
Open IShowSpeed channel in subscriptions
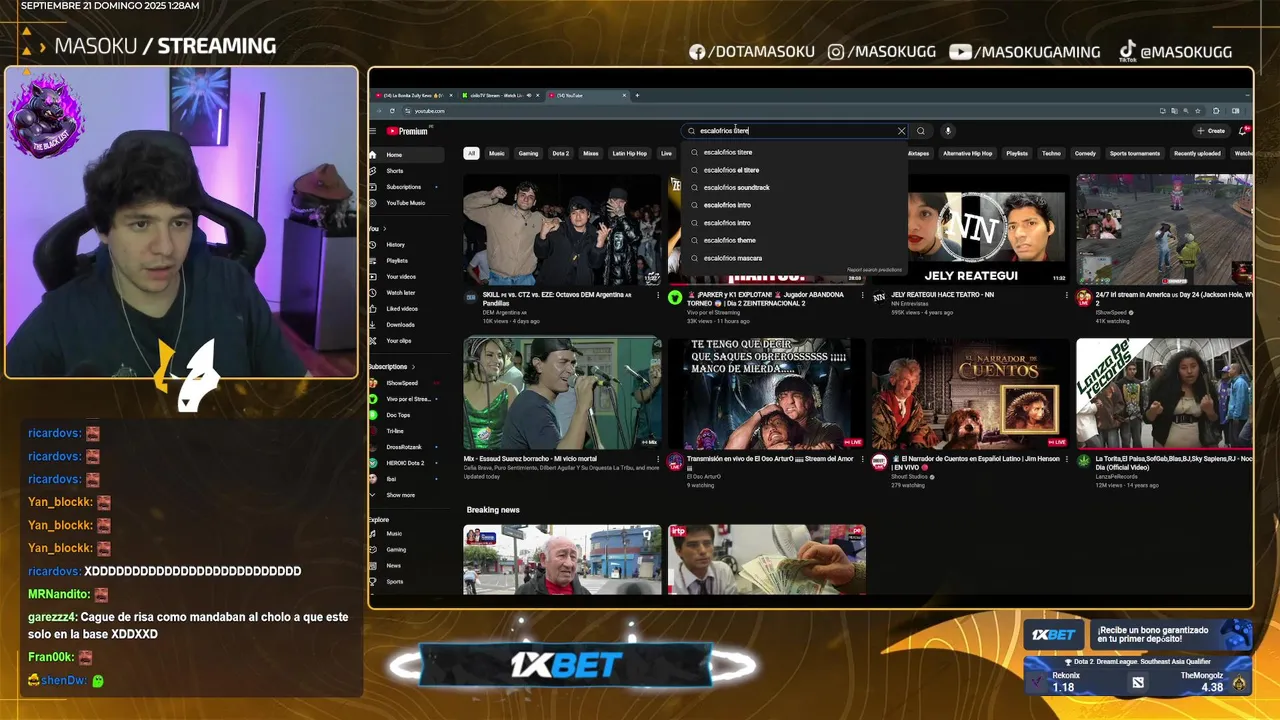(x=406, y=383)
